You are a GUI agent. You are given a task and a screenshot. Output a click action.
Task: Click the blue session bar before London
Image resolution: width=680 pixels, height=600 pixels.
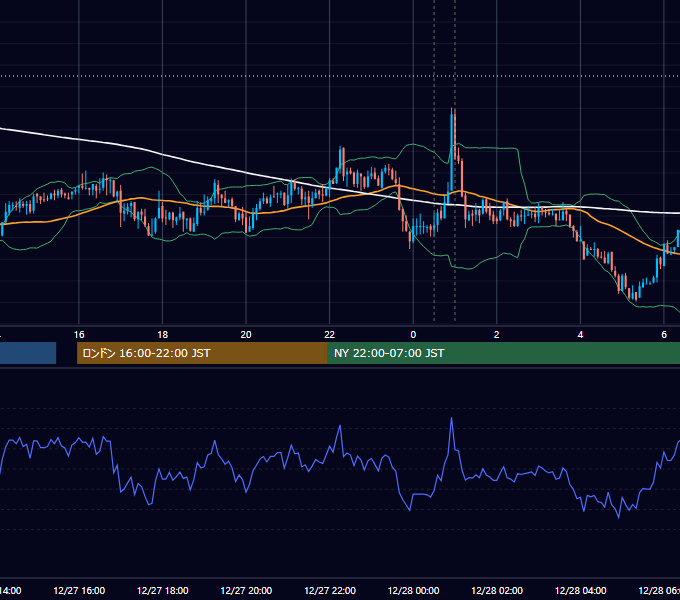(28, 353)
